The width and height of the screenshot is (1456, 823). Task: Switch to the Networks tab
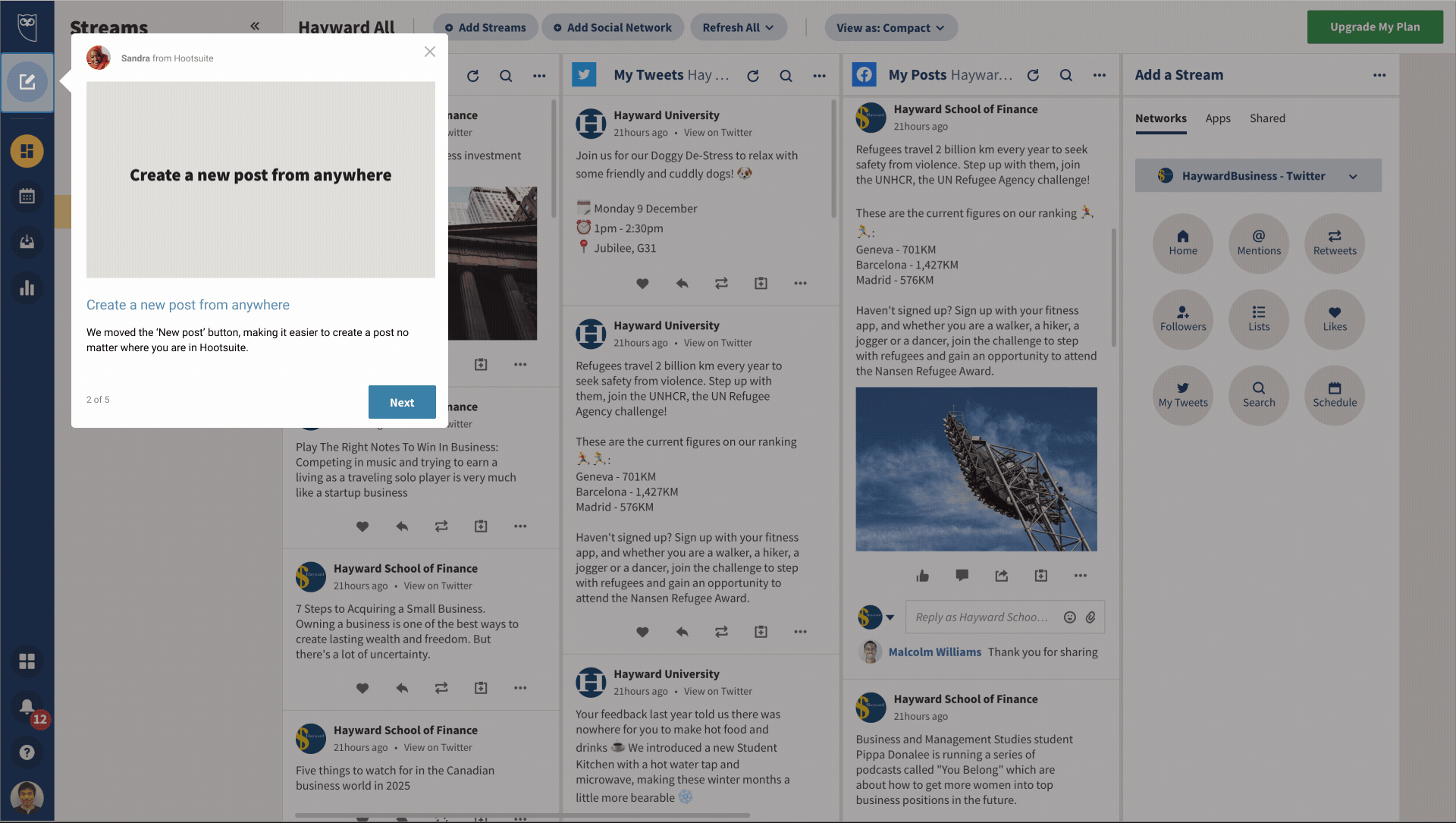pos(1160,118)
